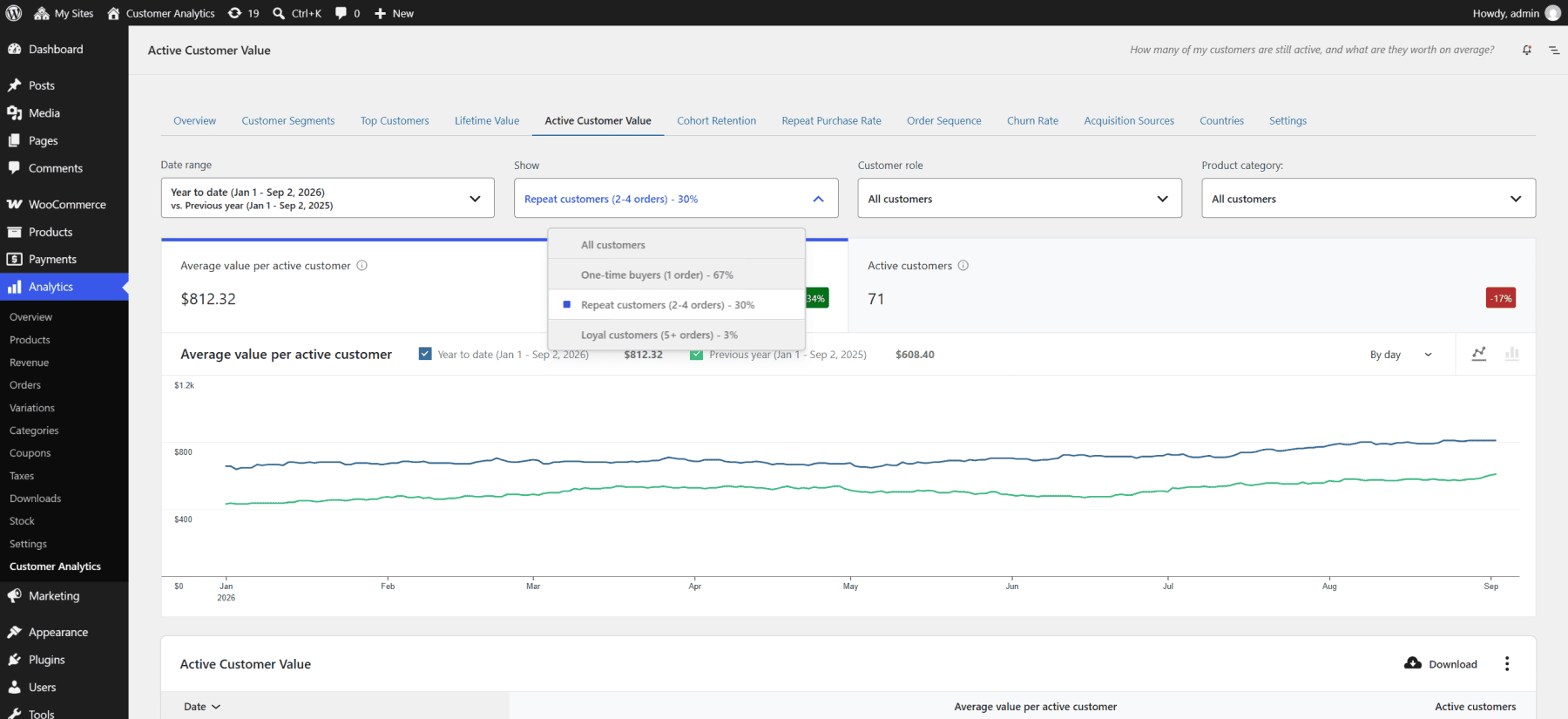Open Customer role dropdown

coord(1019,199)
